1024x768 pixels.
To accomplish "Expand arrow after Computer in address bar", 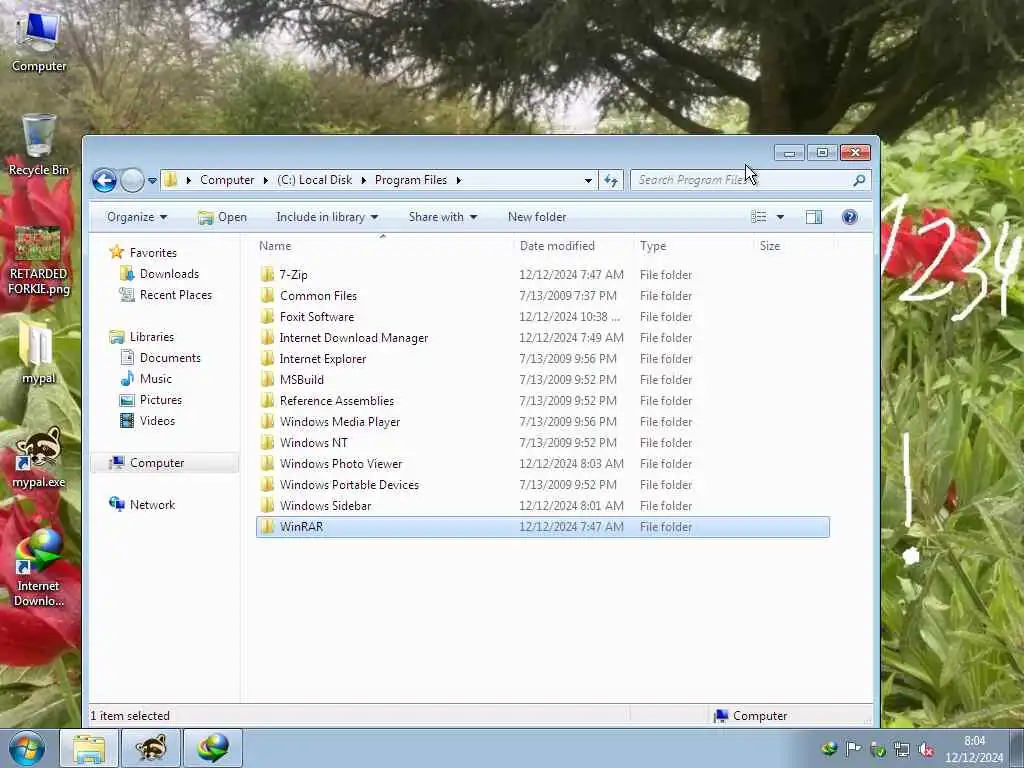I will point(266,180).
